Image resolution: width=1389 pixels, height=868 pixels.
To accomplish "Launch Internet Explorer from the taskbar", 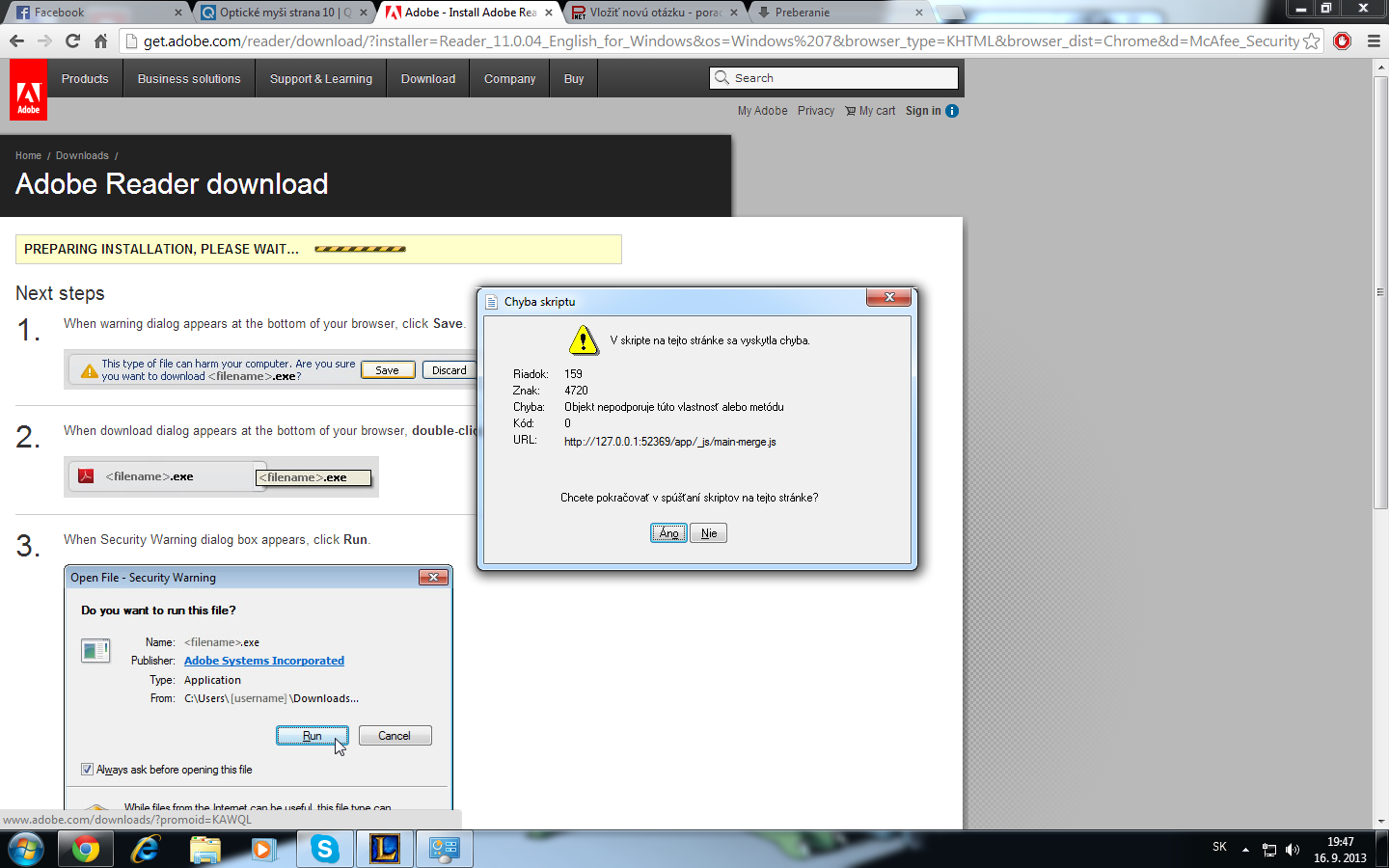I will (x=145, y=849).
